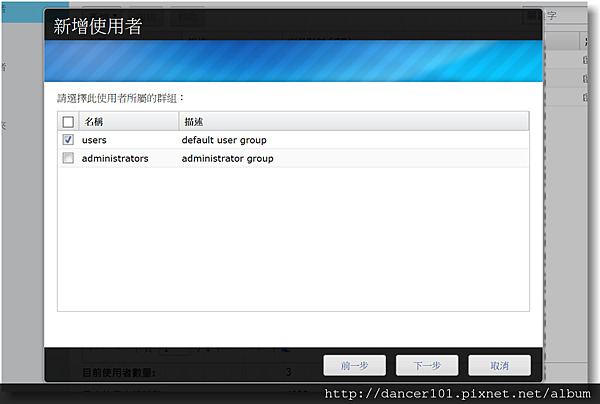Image resolution: width=600 pixels, height=404 pixels.
Task: Click the 'administrator group' description
Action: [227, 158]
